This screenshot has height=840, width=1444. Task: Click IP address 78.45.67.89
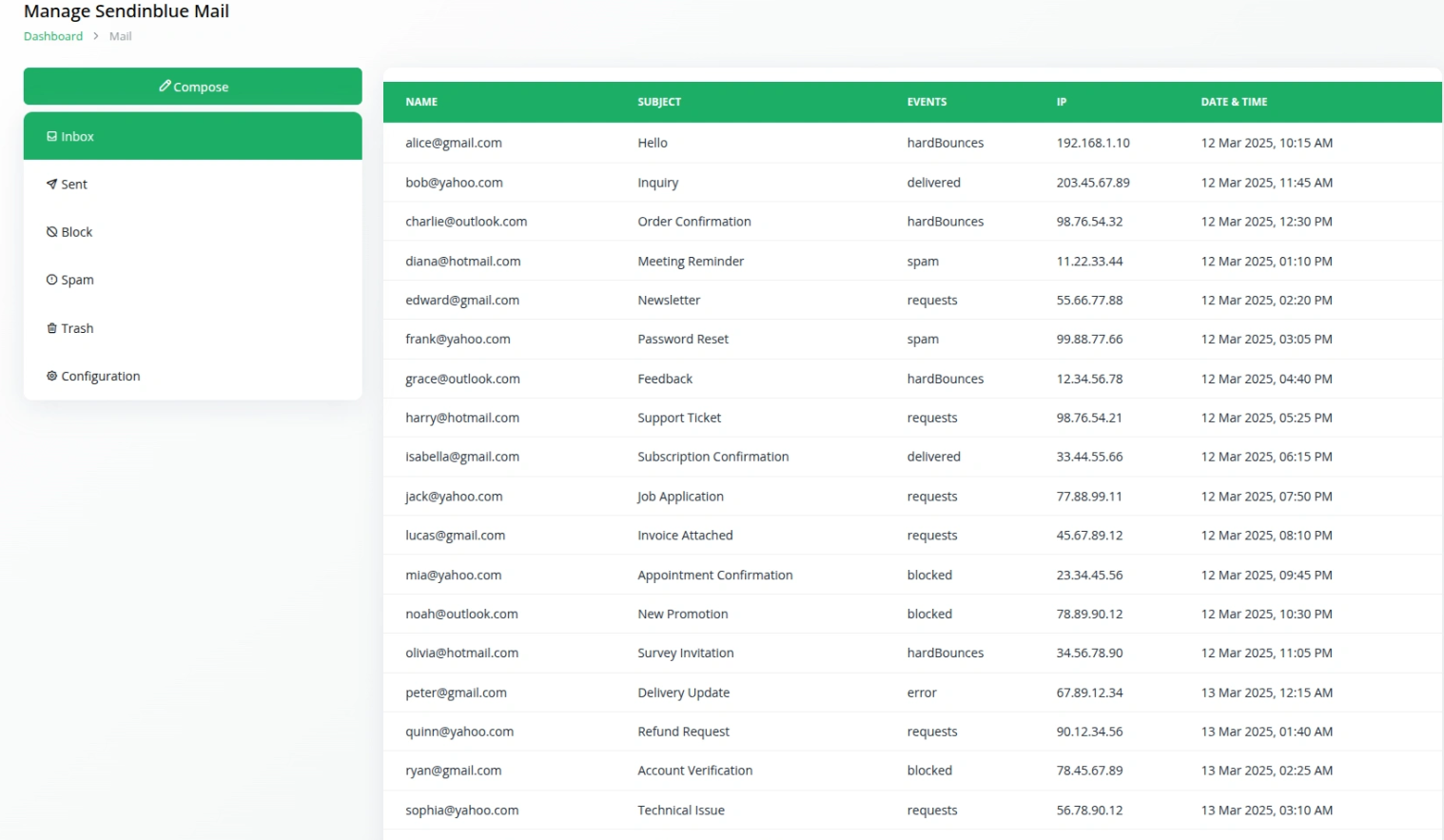click(x=1089, y=771)
